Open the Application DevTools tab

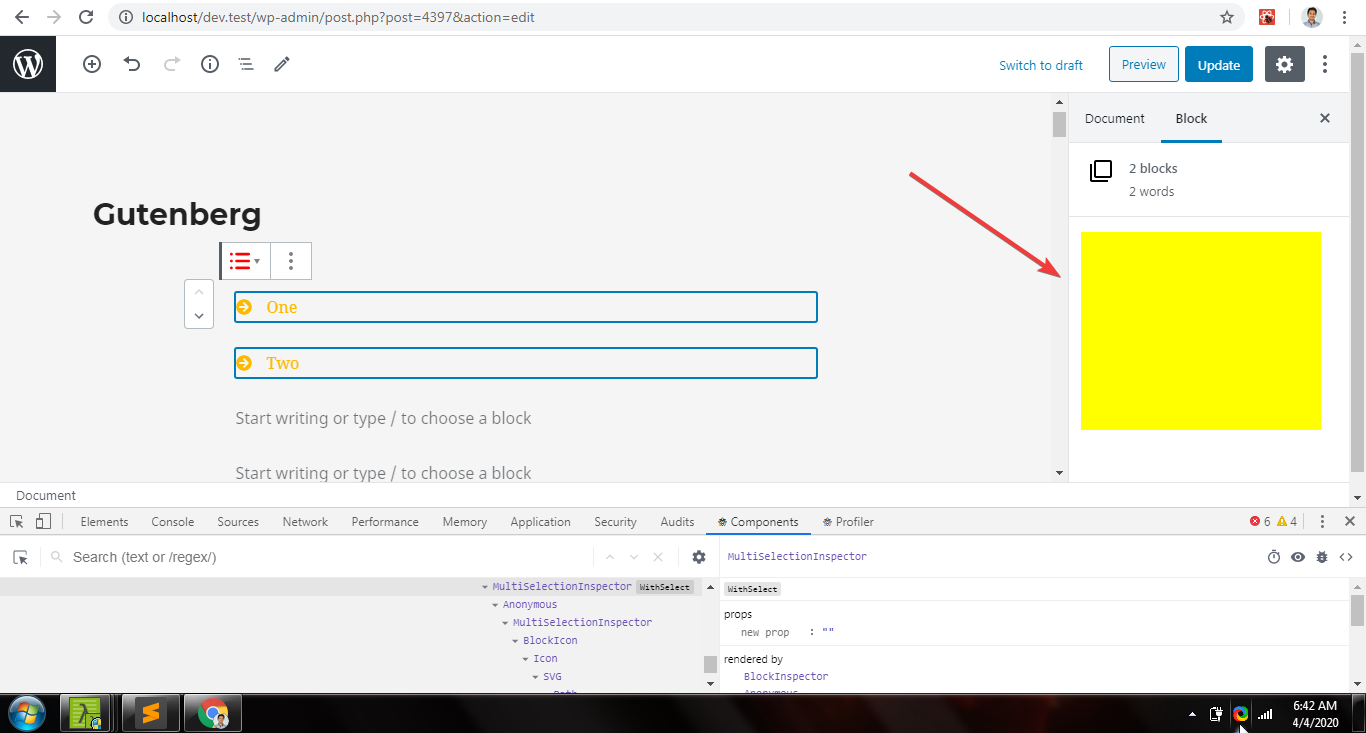pos(540,521)
